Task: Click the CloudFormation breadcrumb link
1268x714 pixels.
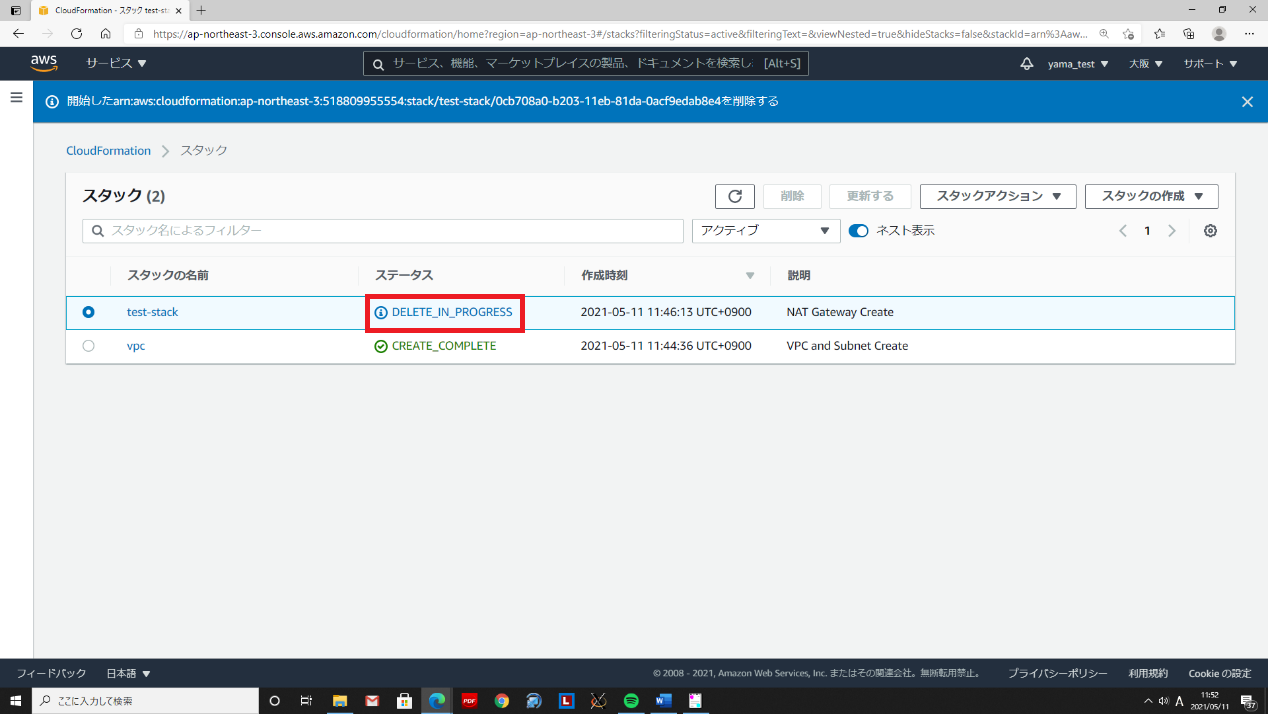Action: pyautogui.click(x=108, y=151)
